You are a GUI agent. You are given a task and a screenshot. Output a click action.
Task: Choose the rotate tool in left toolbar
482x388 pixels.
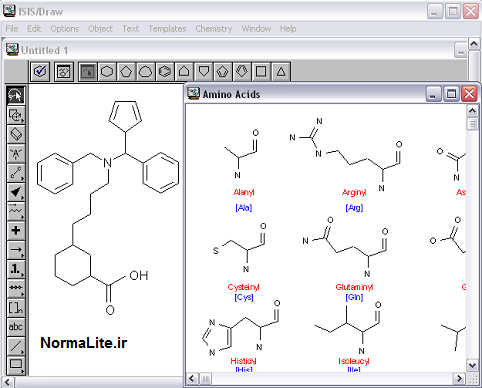[15, 115]
